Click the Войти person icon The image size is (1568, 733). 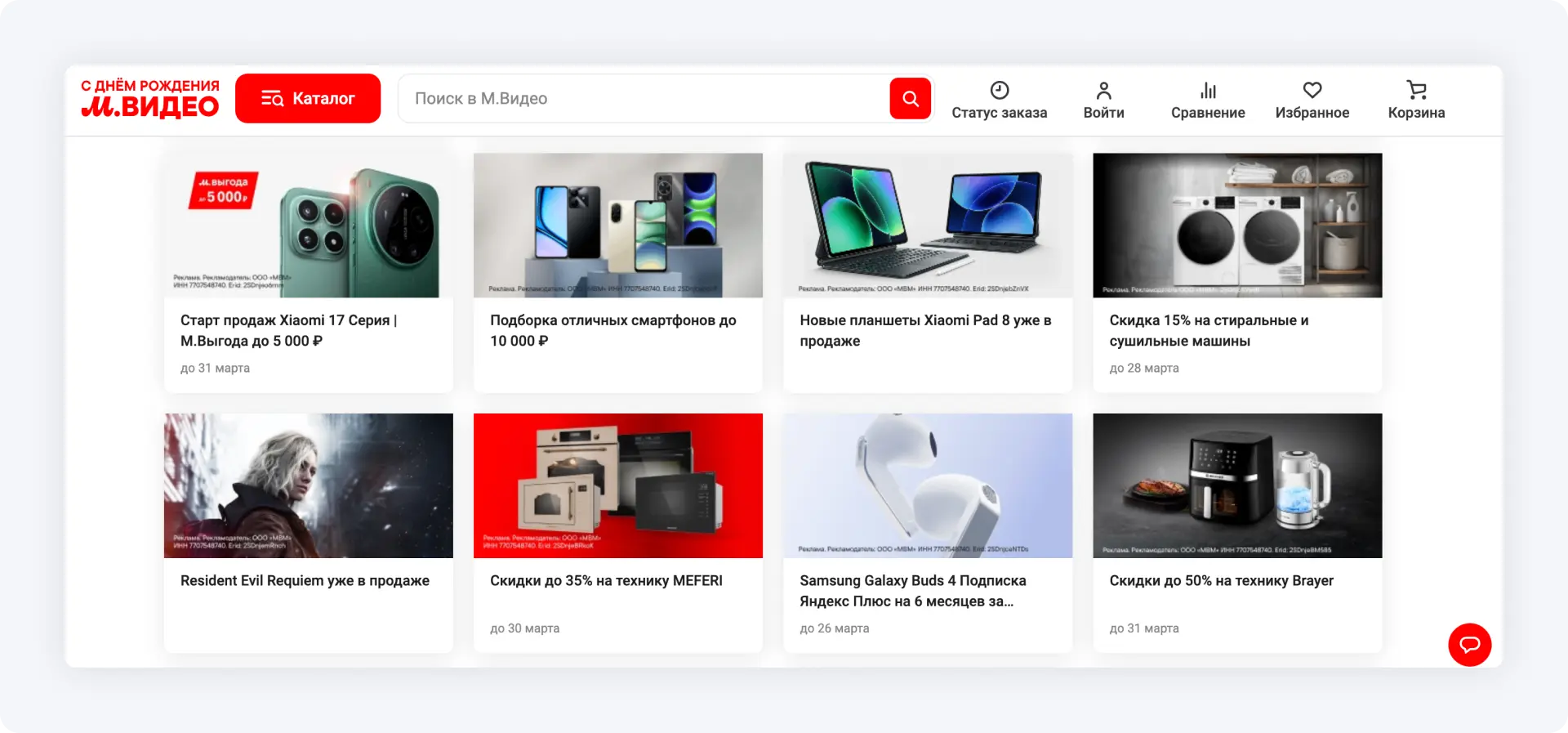[1103, 90]
